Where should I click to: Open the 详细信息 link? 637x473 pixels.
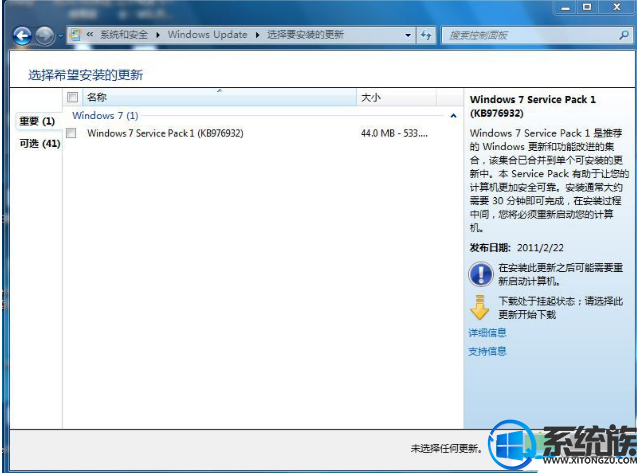click(x=487, y=333)
